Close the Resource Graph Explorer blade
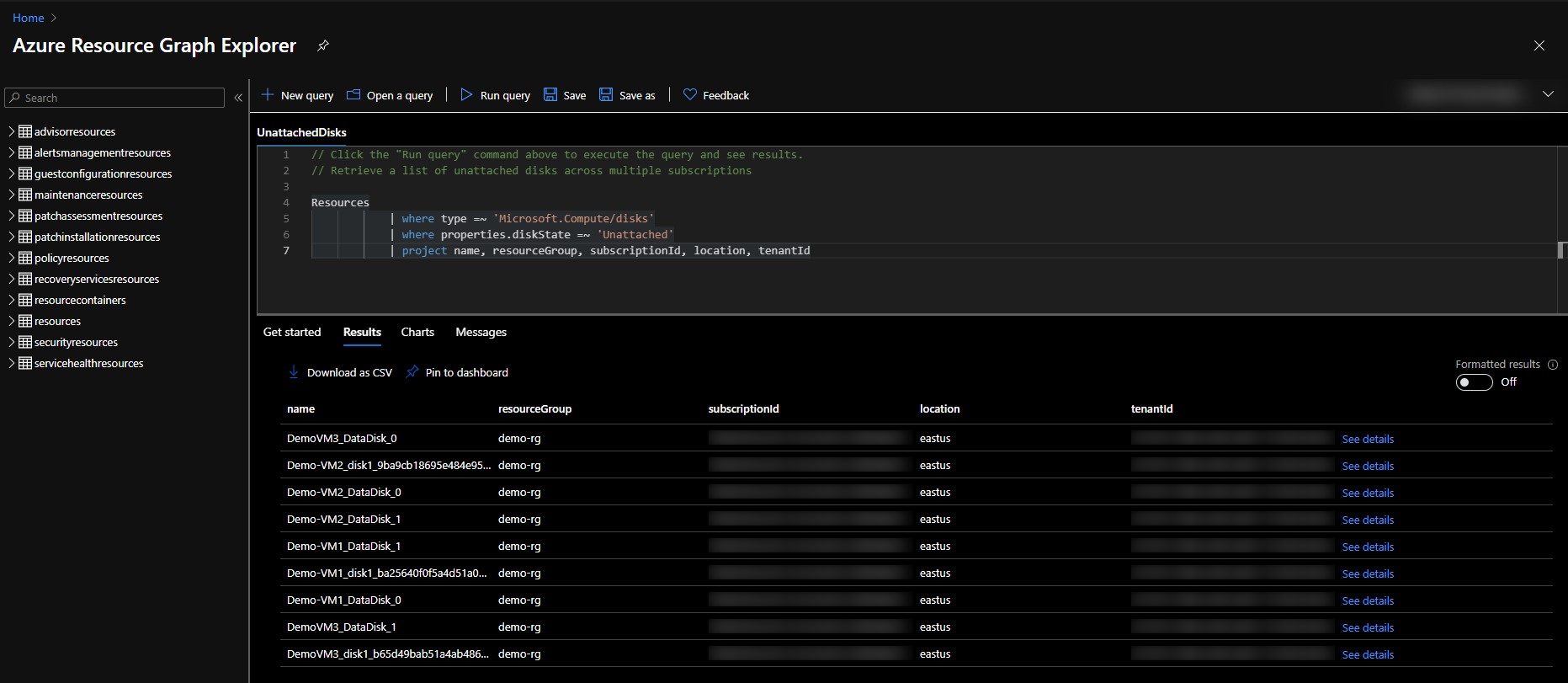Image resolution: width=1568 pixels, height=683 pixels. click(x=1539, y=45)
